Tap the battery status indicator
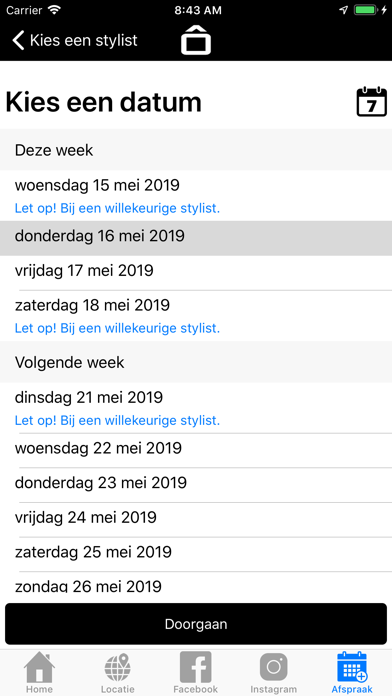The width and height of the screenshot is (392, 696). [365, 10]
